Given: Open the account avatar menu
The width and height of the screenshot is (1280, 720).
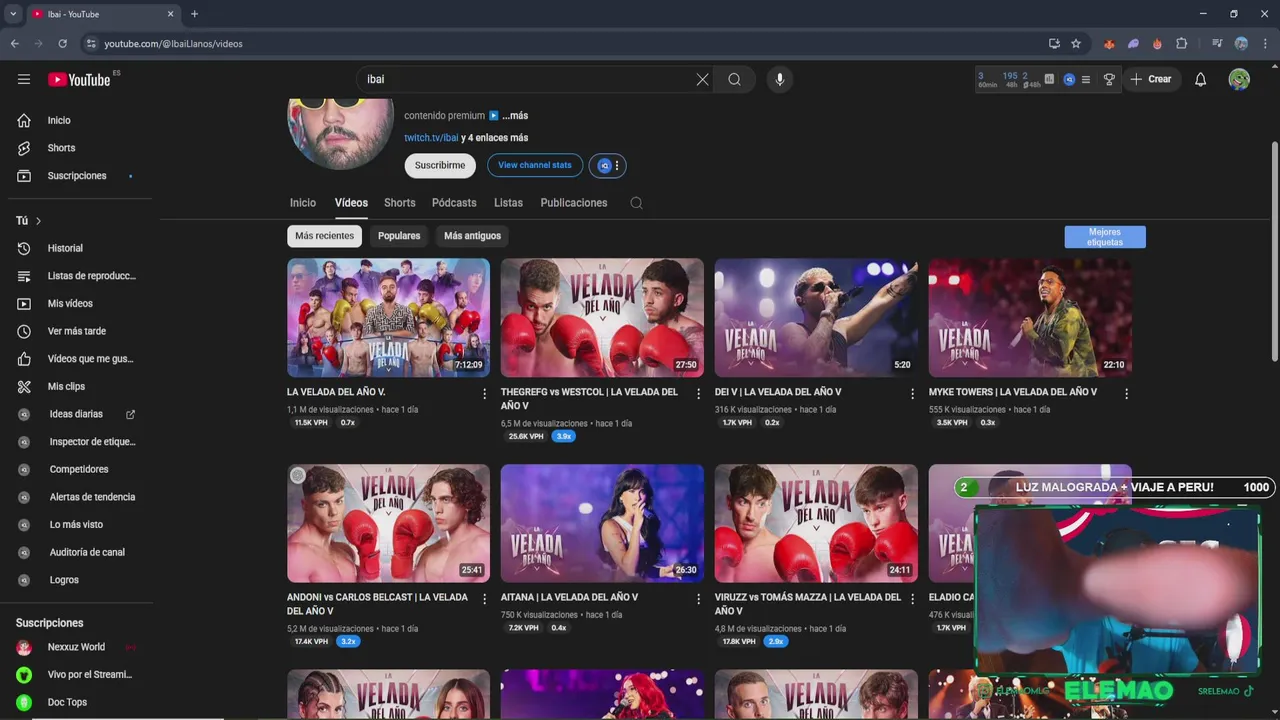Looking at the screenshot, I should [1239, 79].
